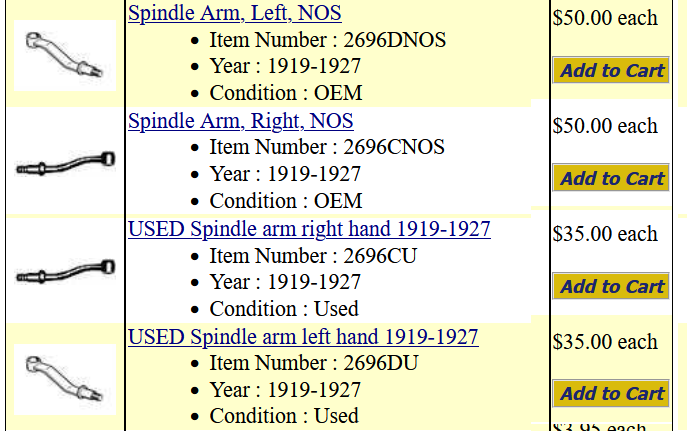Click the $50.00 price of Right NOS arm
Screen dimensions: 687x431
605,126
